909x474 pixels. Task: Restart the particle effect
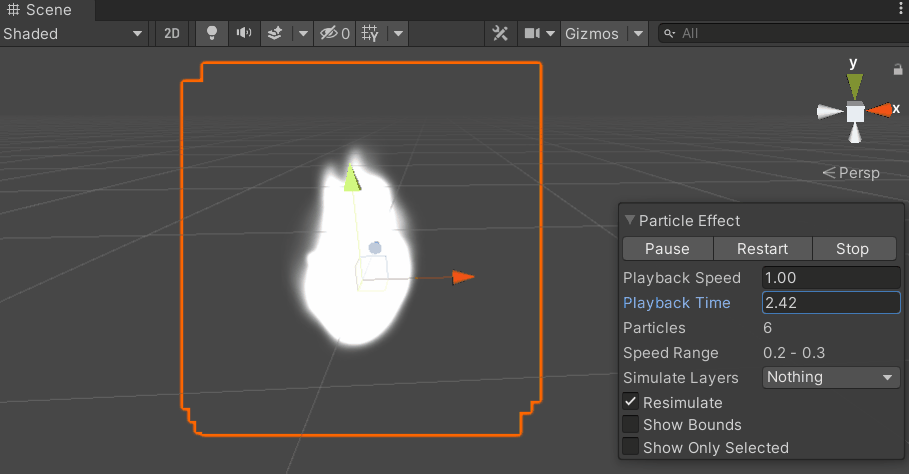[762, 249]
